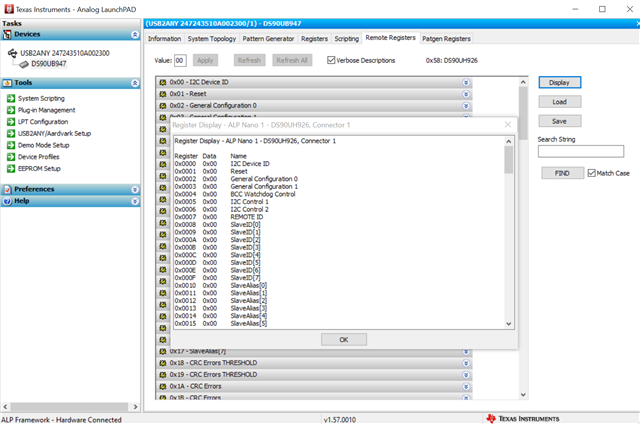Expand the Preferences task panel

click(135, 190)
